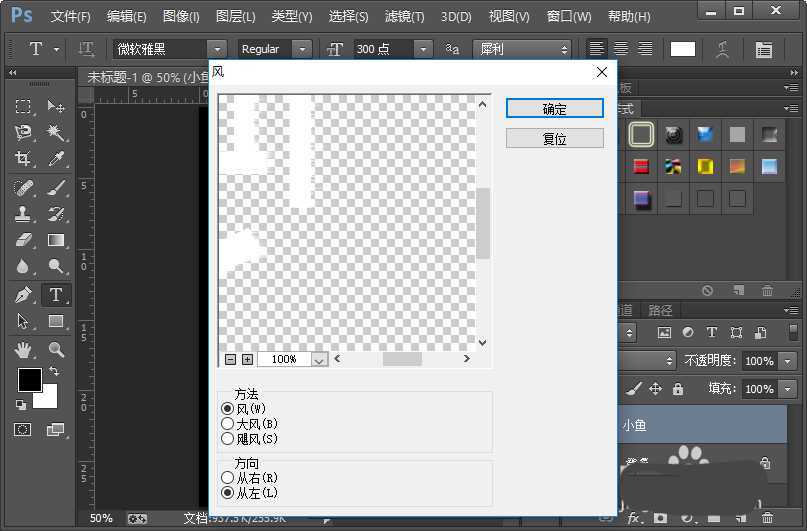Select the Crop tool
Viewport: 807px width, 531px height.
[24, 159]
